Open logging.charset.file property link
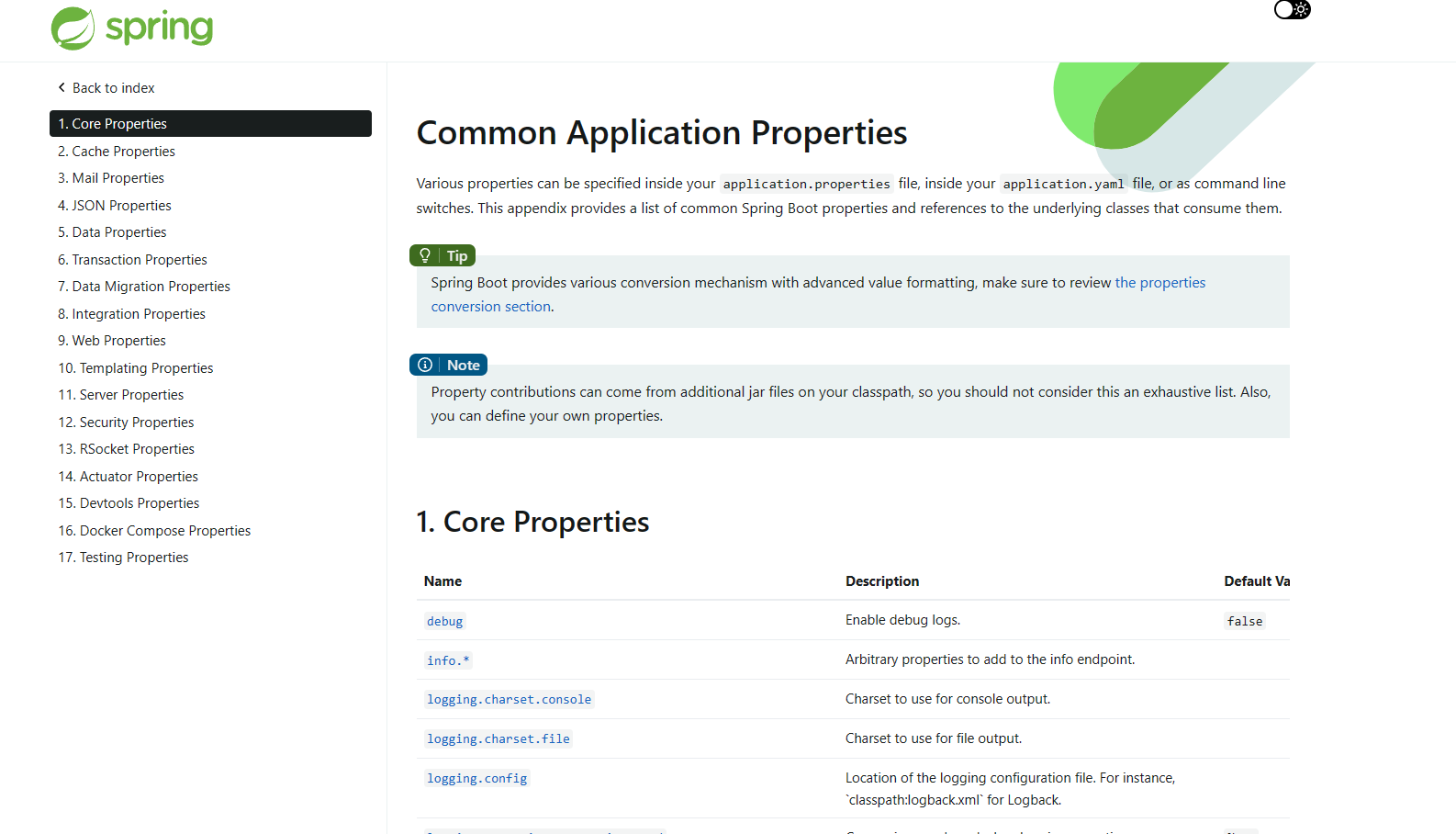 coord(498,739)
